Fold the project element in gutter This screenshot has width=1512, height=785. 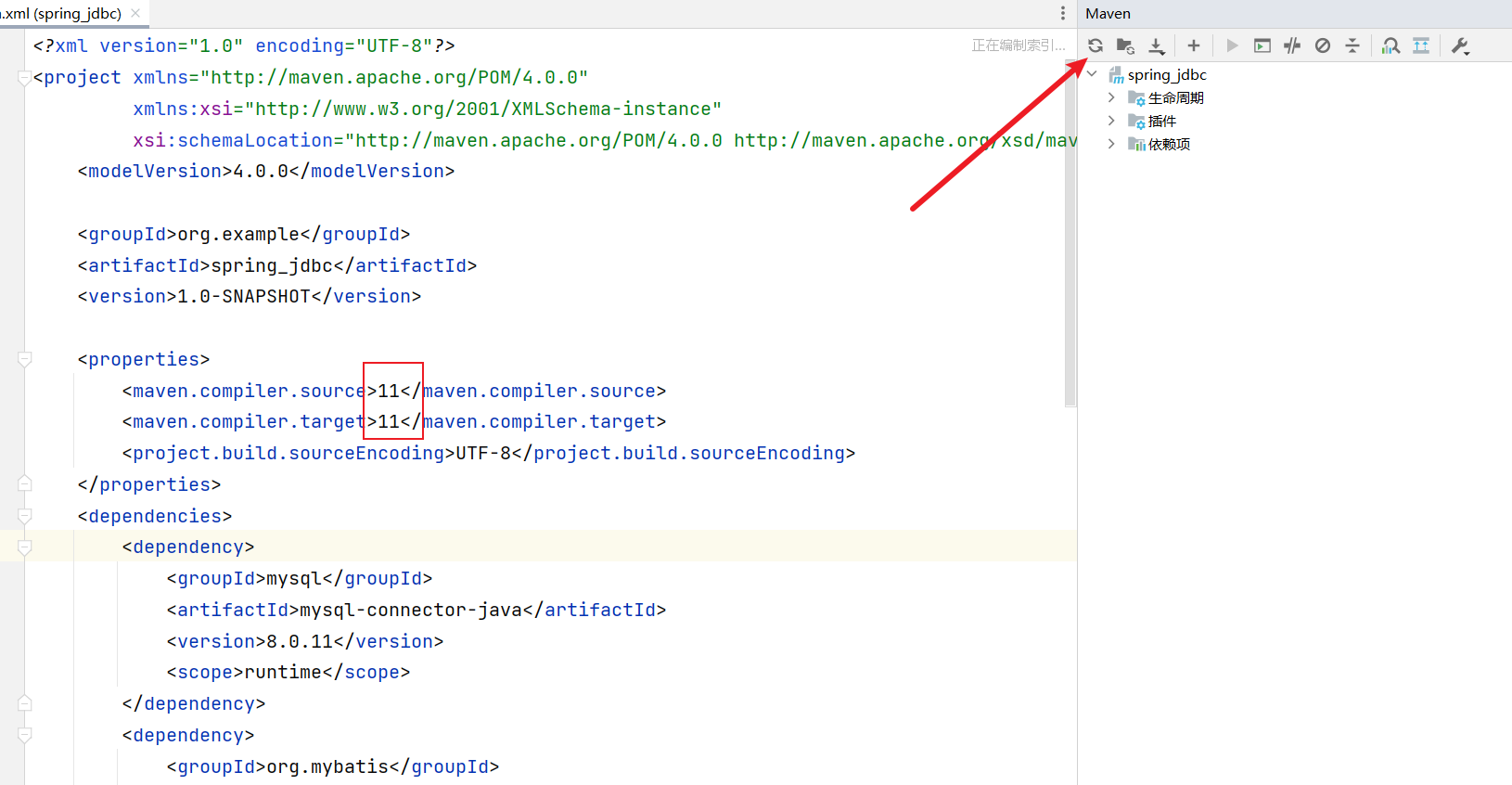[25, 78]
